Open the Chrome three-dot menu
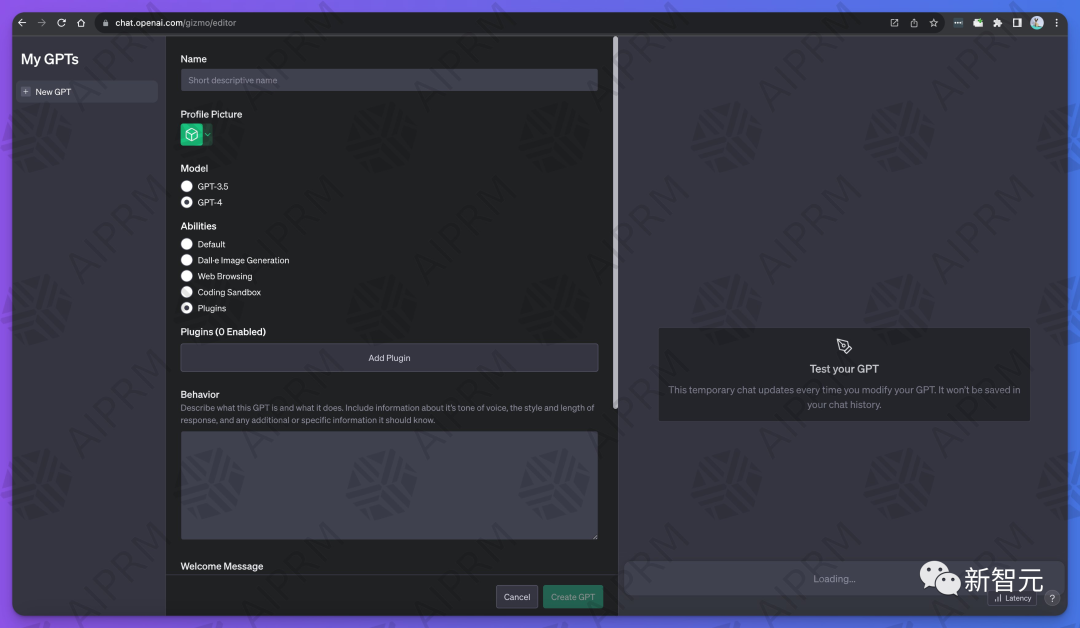 (1057, 23)
